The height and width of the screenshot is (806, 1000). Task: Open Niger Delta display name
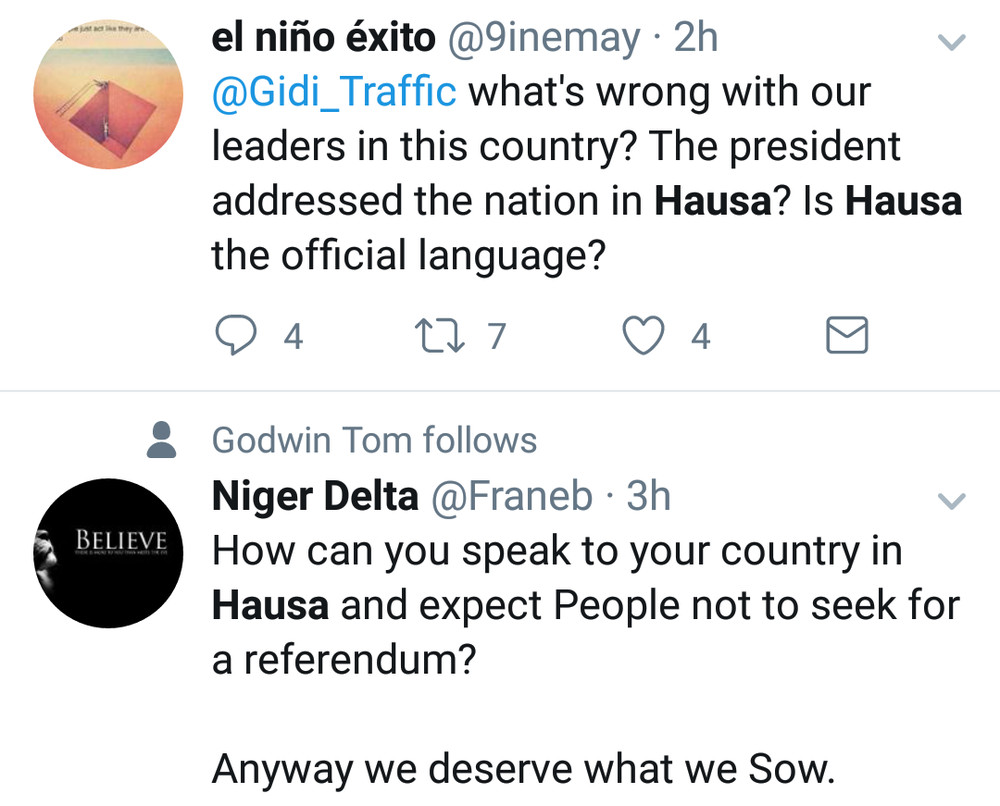click(315, 496)
